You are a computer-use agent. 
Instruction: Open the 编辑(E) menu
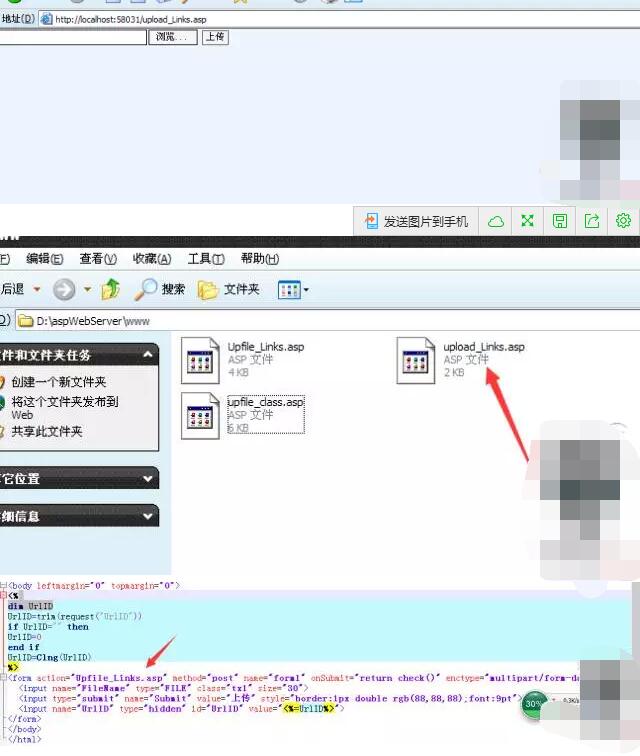point(44,259)
